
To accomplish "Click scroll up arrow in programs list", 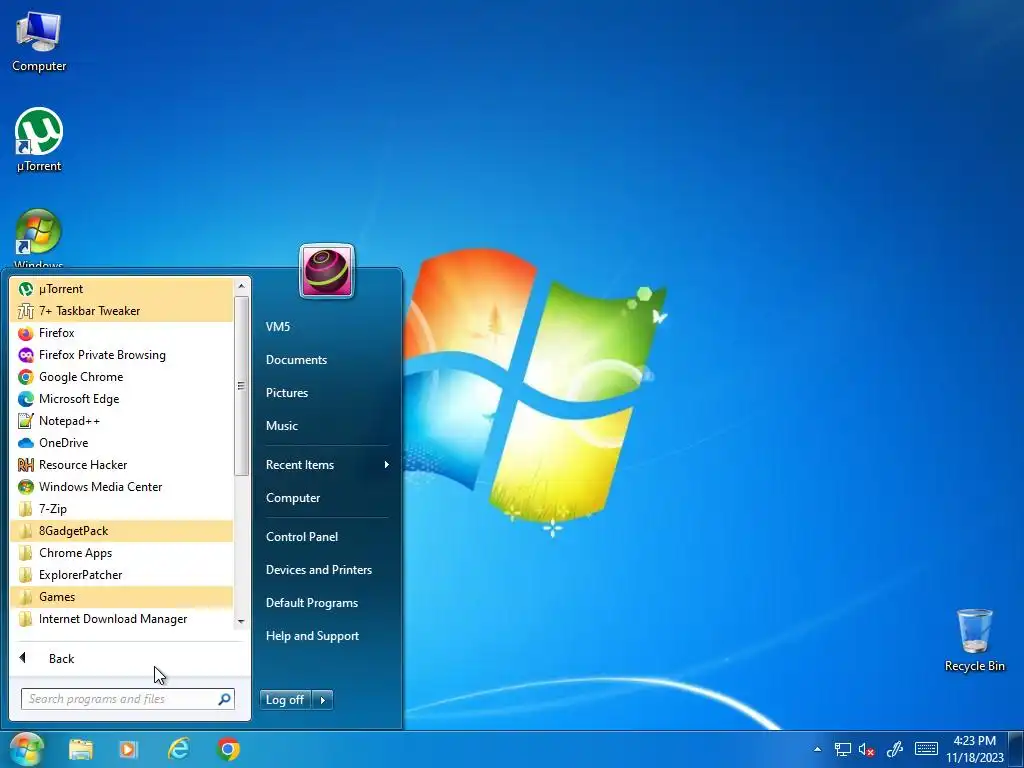I will (x=241, y=286).
